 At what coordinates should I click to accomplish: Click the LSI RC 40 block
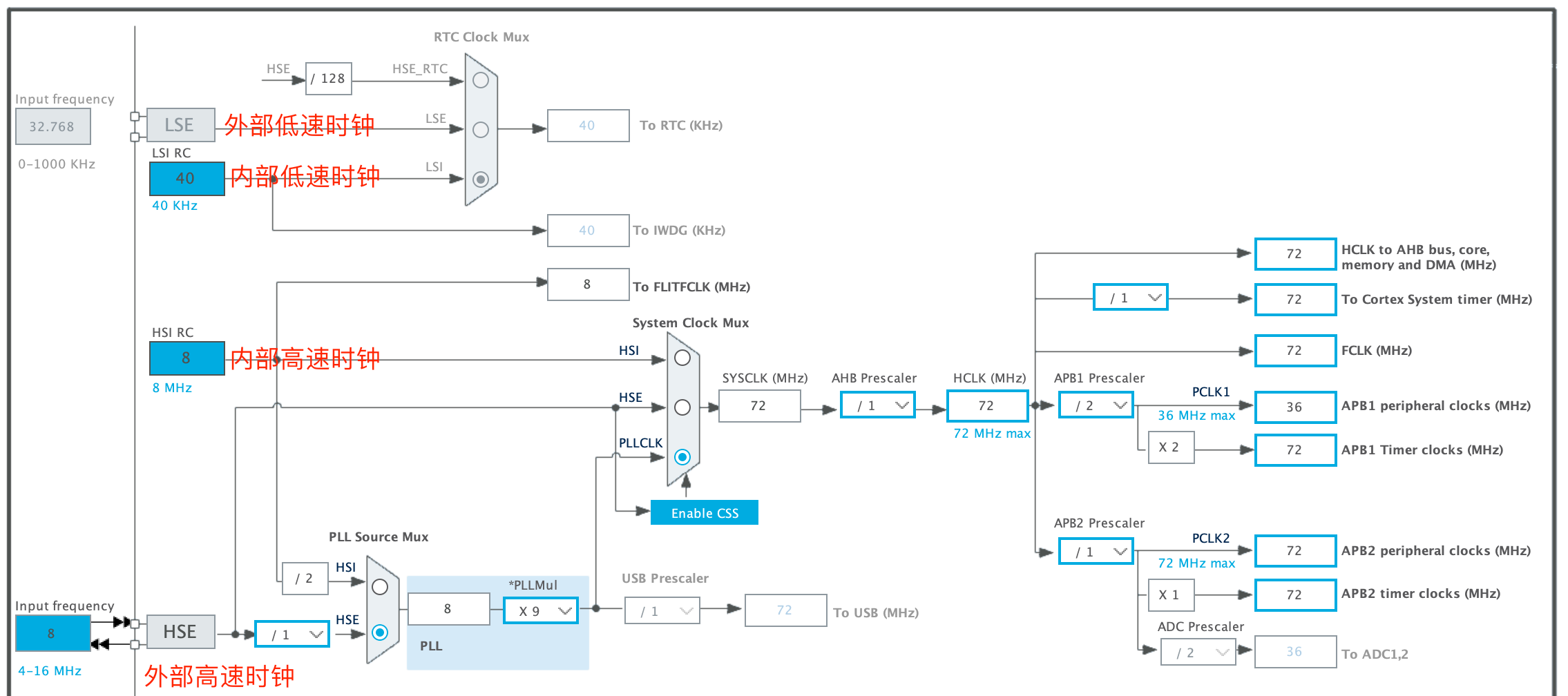point(187,179)
